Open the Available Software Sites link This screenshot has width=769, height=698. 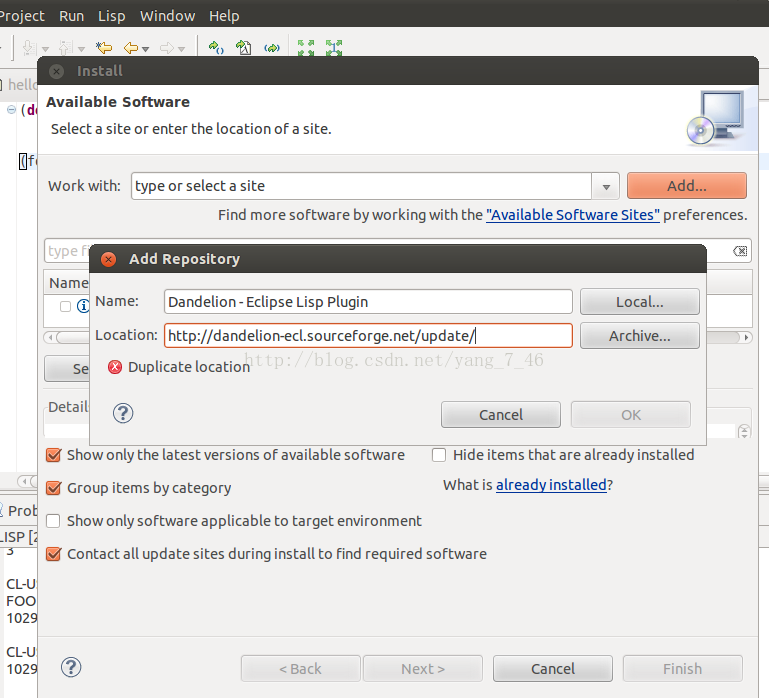click(x=572, y=215)
